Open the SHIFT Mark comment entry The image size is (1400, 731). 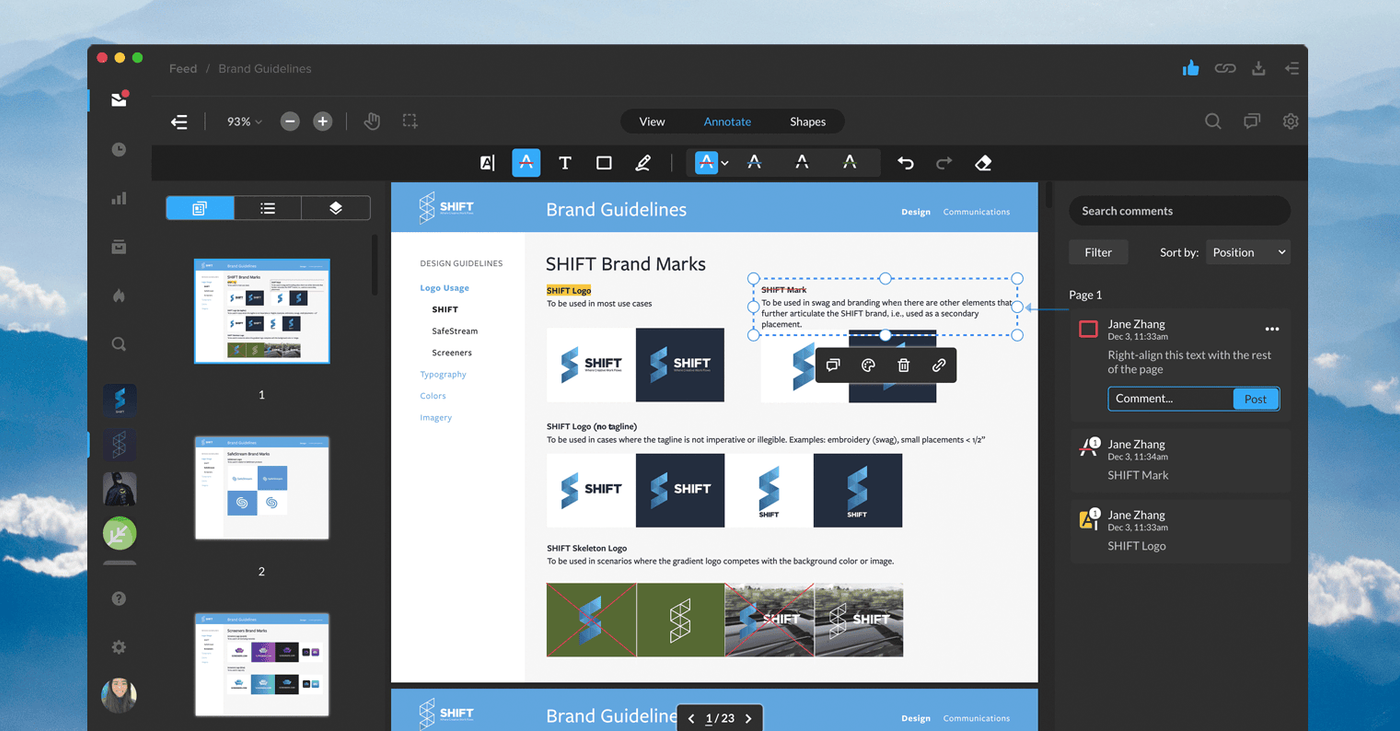[x=1180, y=460]
